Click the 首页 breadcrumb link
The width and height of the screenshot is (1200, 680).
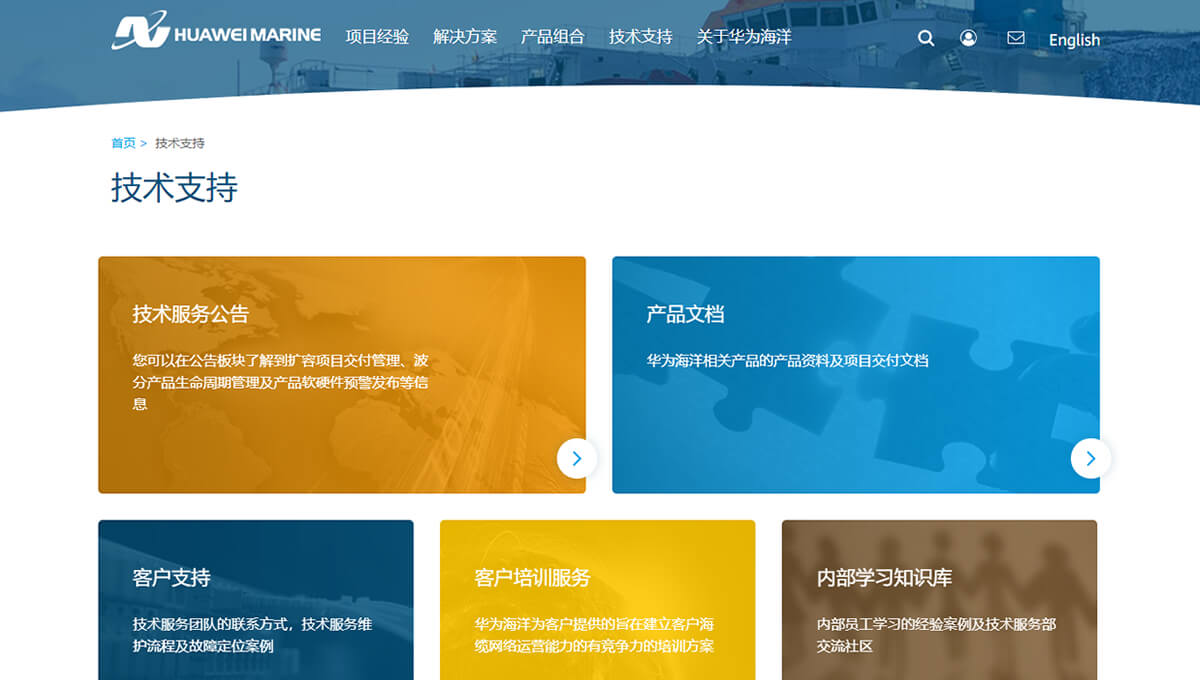123,143
